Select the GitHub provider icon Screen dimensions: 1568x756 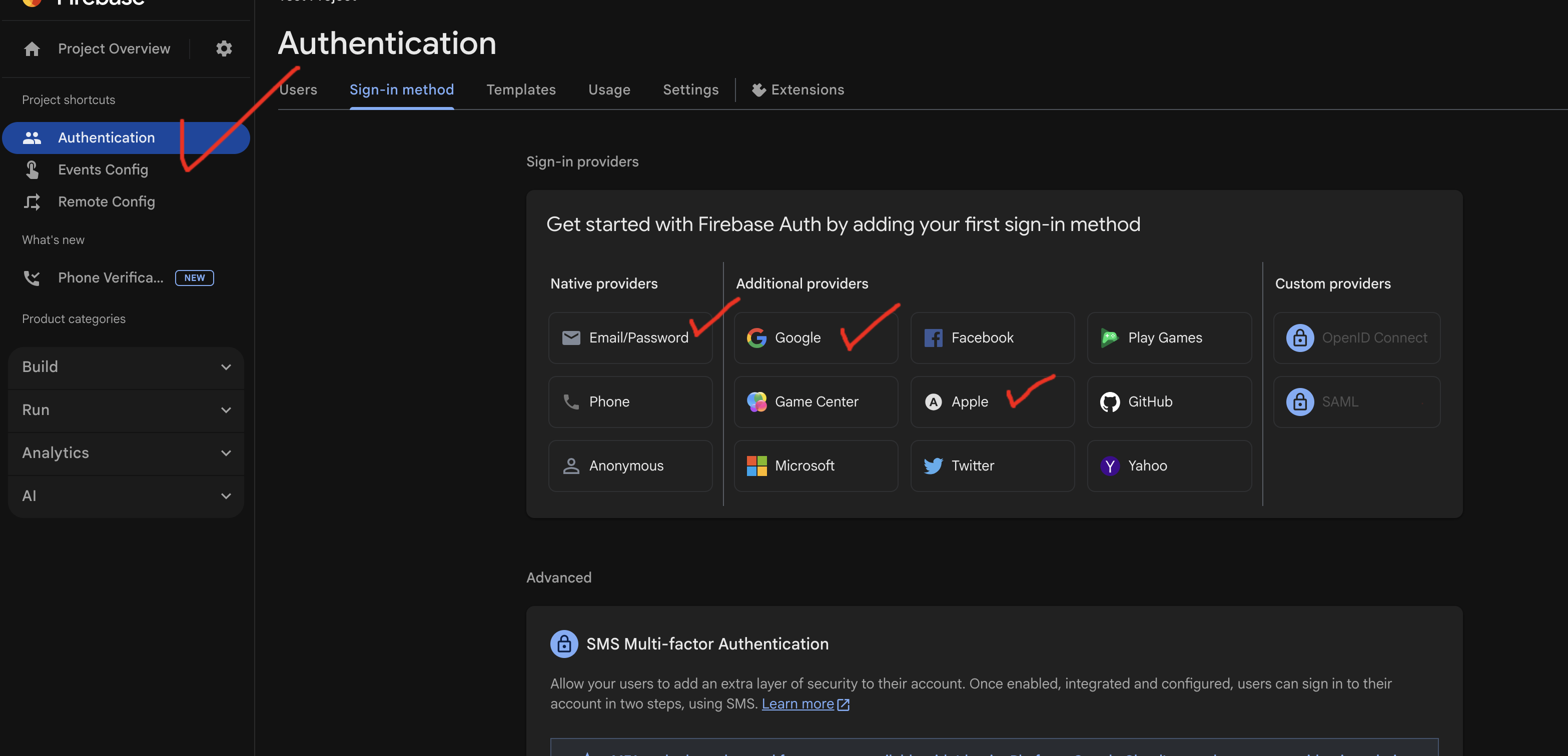pos(1109,402)
